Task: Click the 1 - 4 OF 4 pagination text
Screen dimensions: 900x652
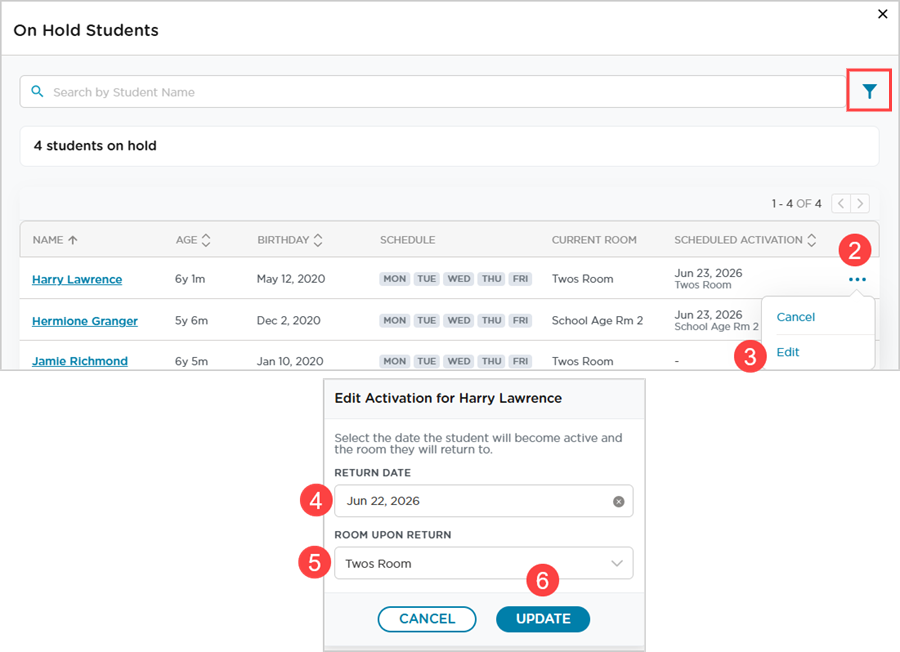Action: coord(796,203)
